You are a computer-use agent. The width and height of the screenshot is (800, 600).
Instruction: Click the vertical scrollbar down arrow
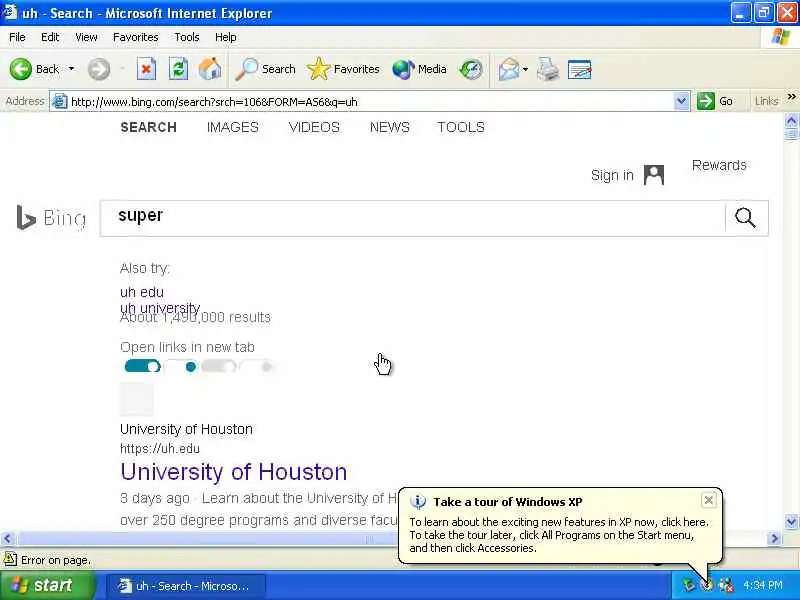[791, 522]
